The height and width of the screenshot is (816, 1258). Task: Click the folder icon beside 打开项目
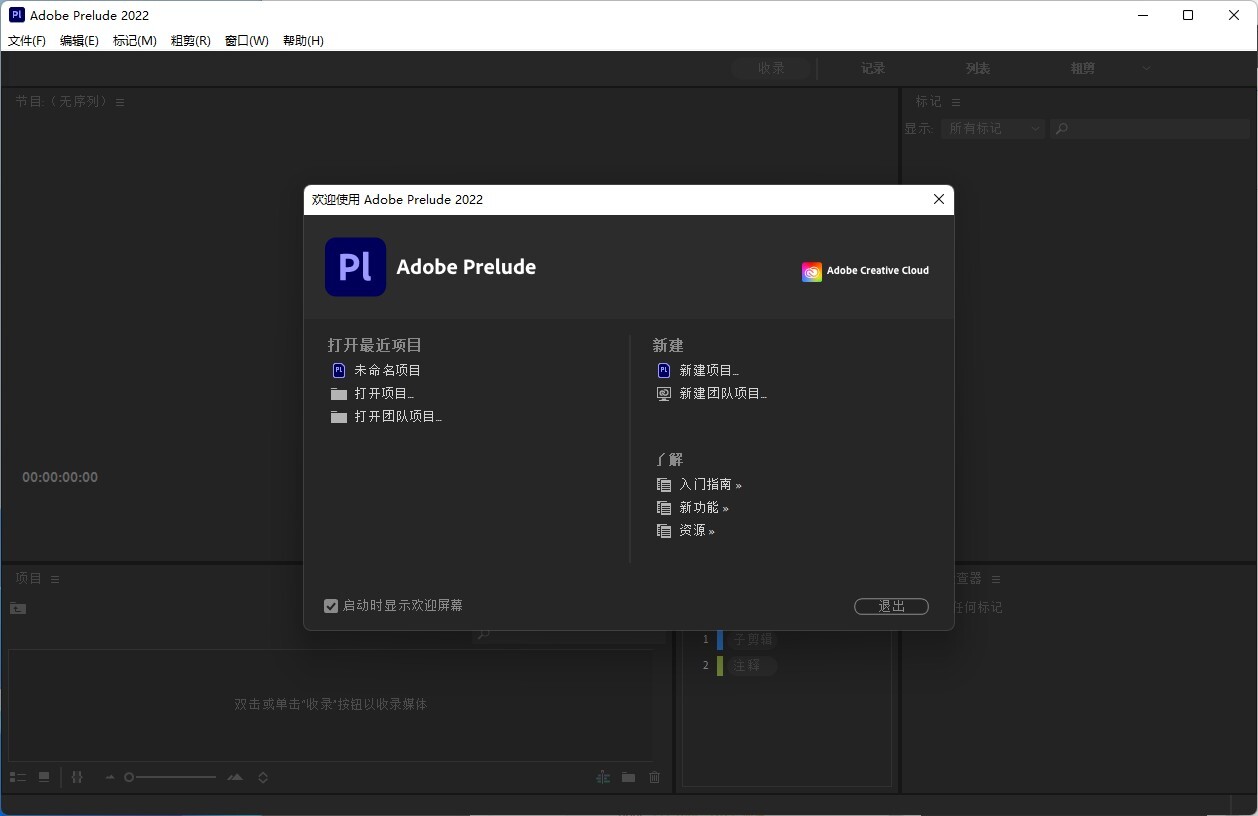click(x=339, y=394)
